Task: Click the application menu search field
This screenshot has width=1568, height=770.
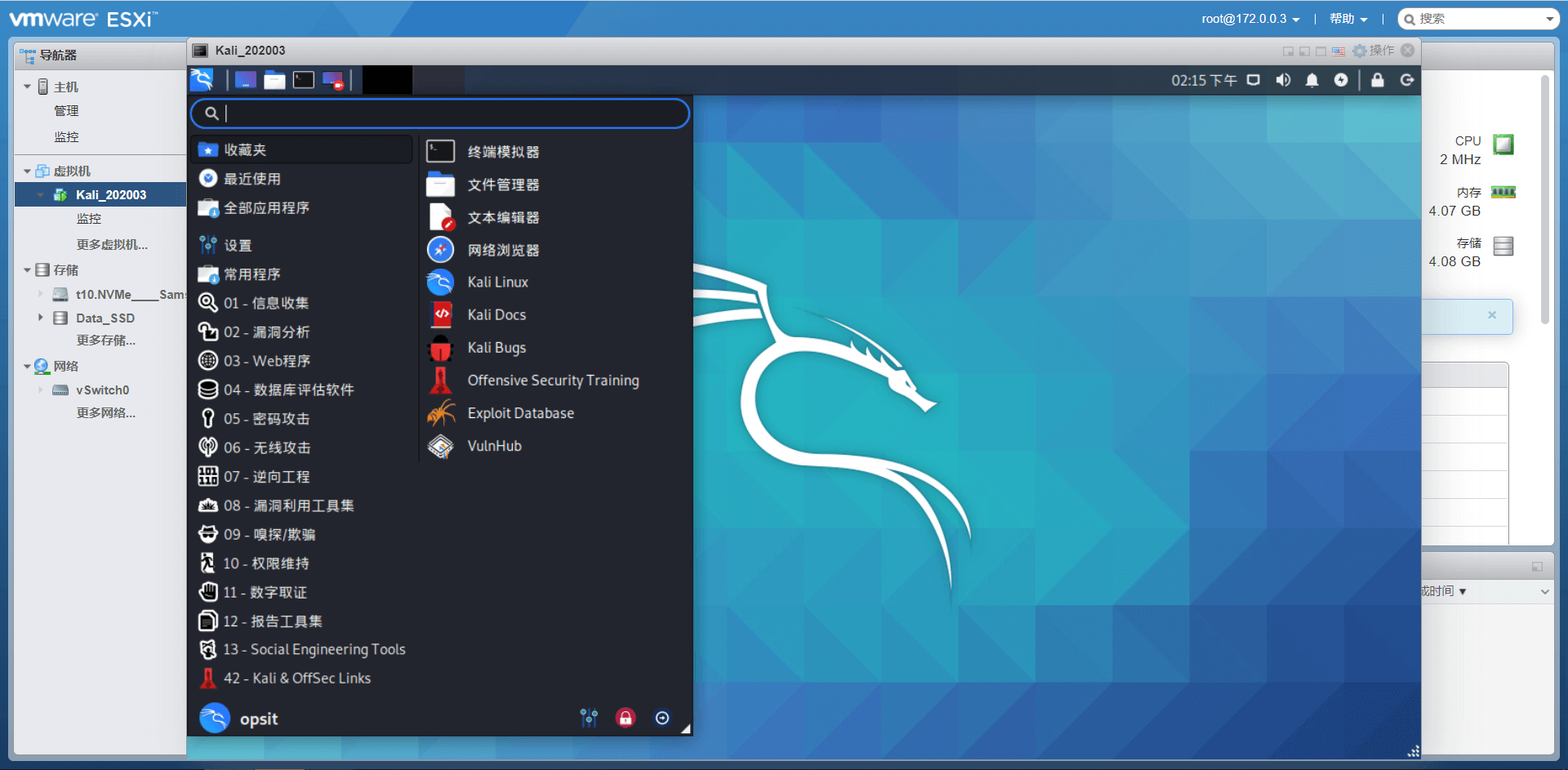Action: 440,113
